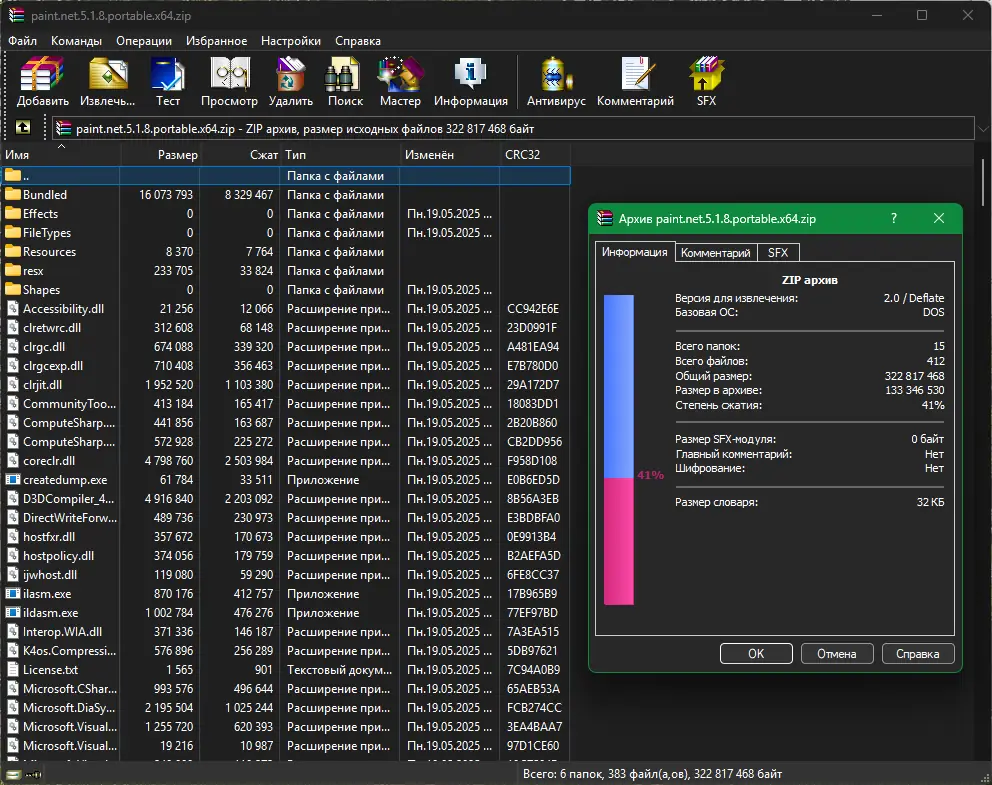Go up one folder level arrow
The image size is (992, 785).
(x=23, y=128)
